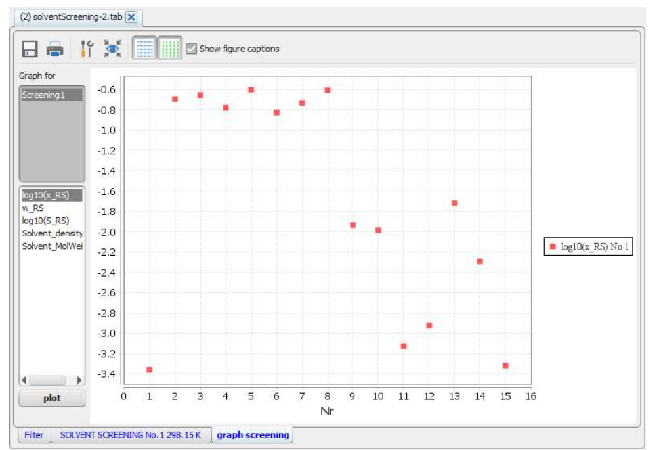Select Screening1 in Graph for list
The width and height of the screenshot is (660, 450).
[x=42, y=95]
